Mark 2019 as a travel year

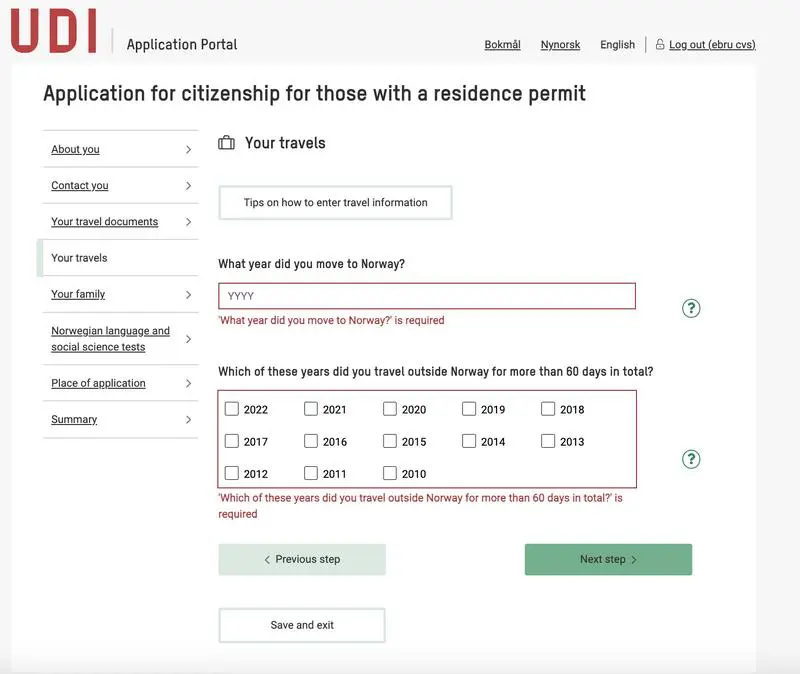pos(469,409)
